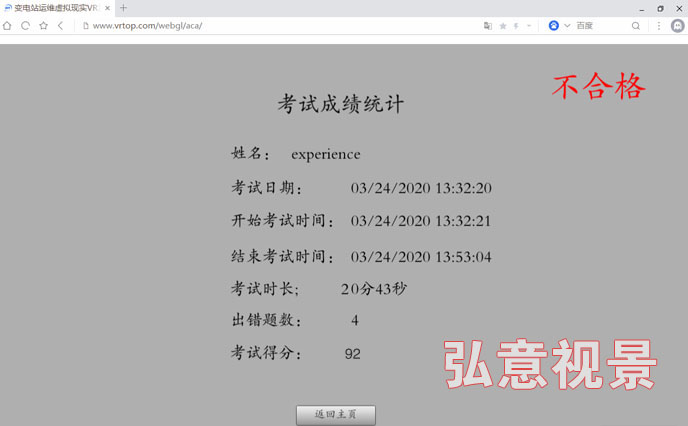Open the search engine selector chevron
688x426 pixels.
(567, 26)
